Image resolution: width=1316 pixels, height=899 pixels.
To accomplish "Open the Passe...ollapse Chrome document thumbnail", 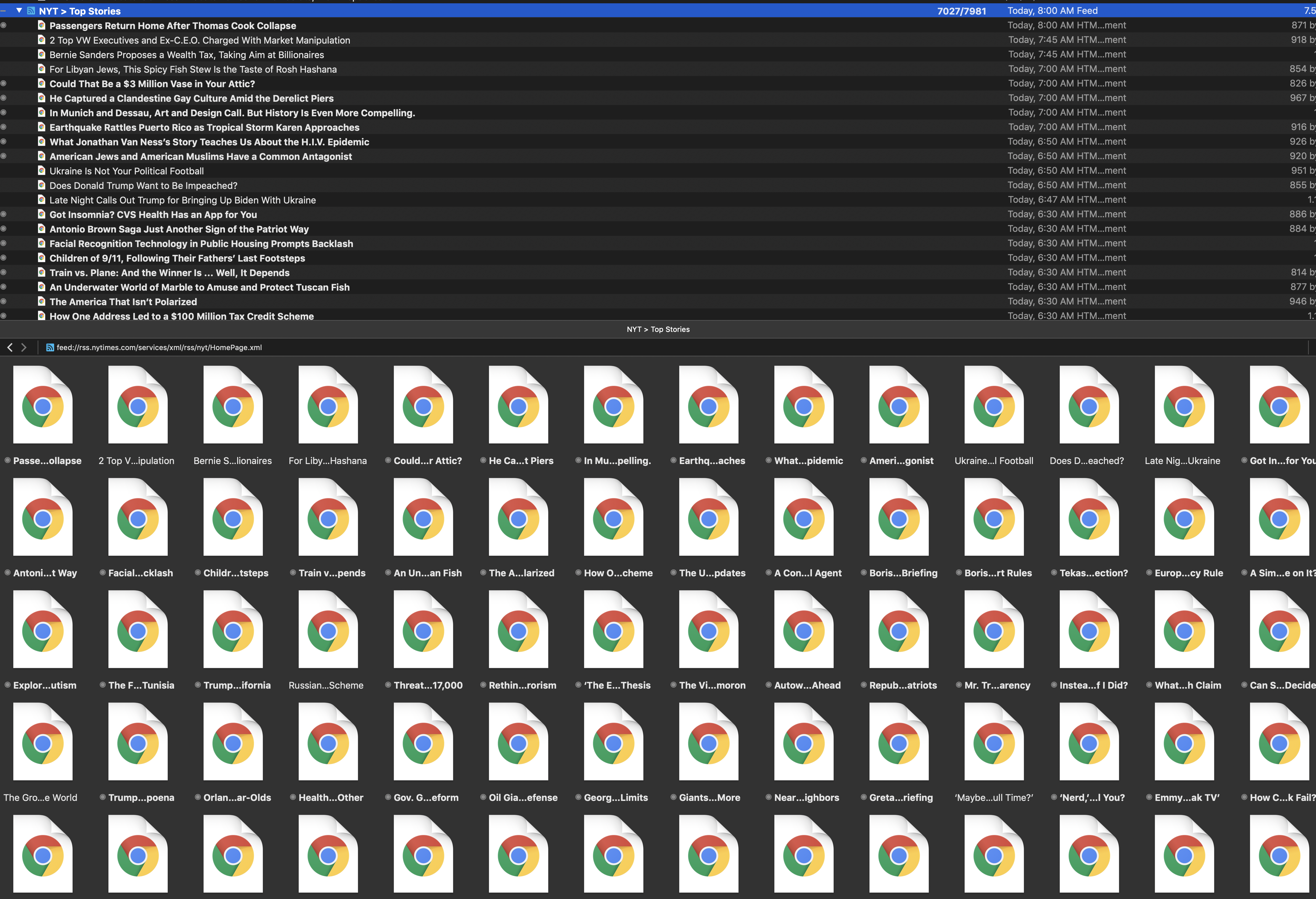I will pyautogui.click(x=43, y=404).
